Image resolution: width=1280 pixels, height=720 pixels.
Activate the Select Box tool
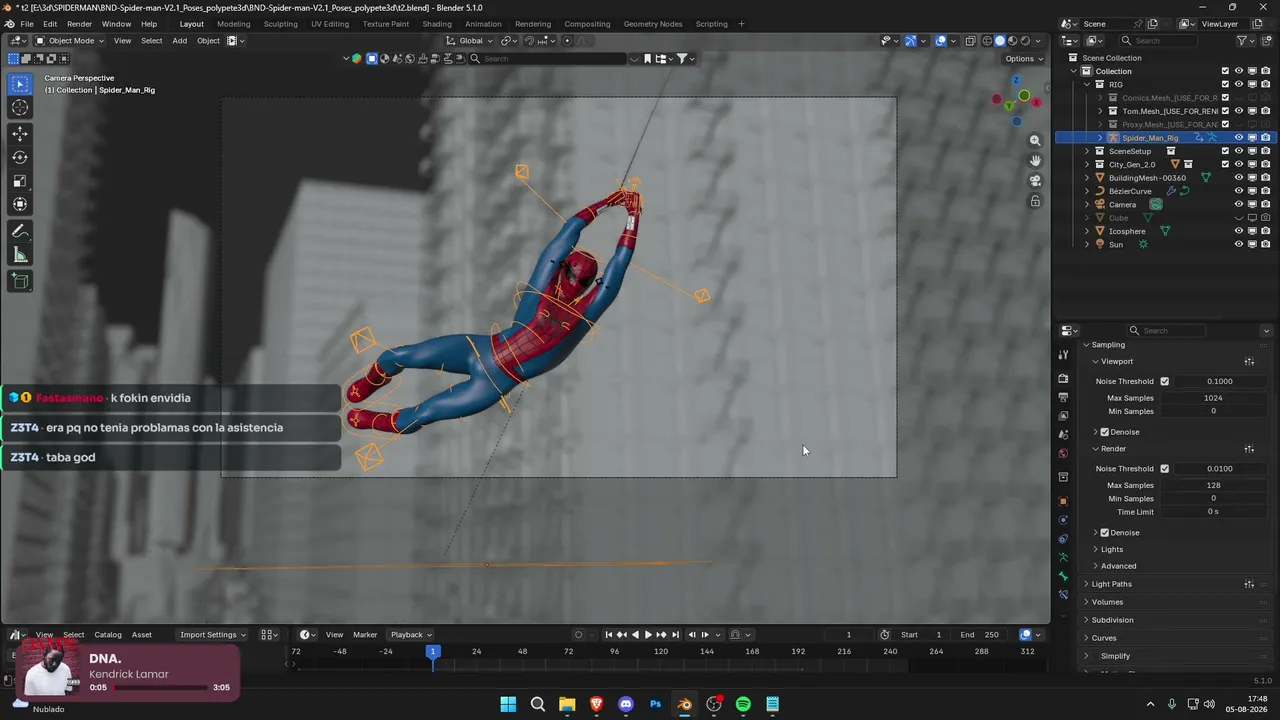tap(20, 84)
